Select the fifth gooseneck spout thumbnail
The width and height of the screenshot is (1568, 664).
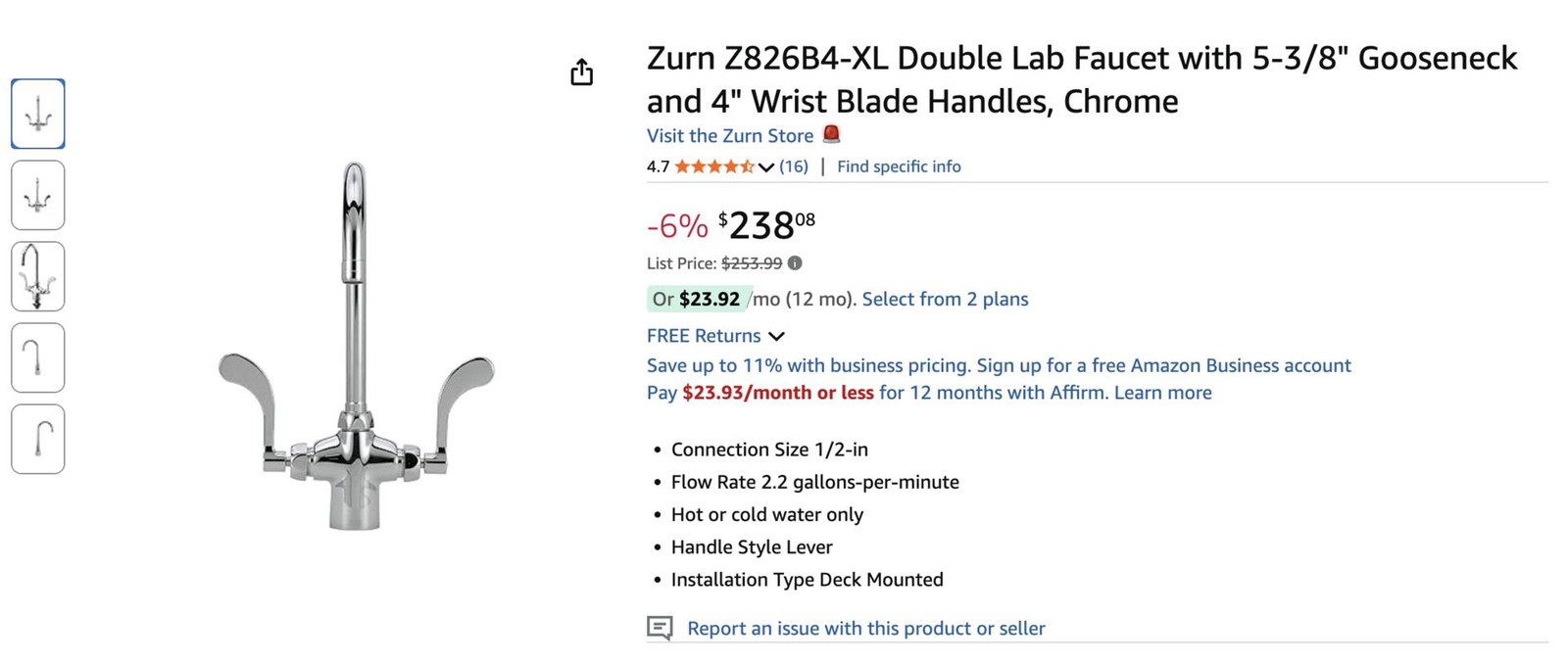pyautogui.click(x=38, y=439)
